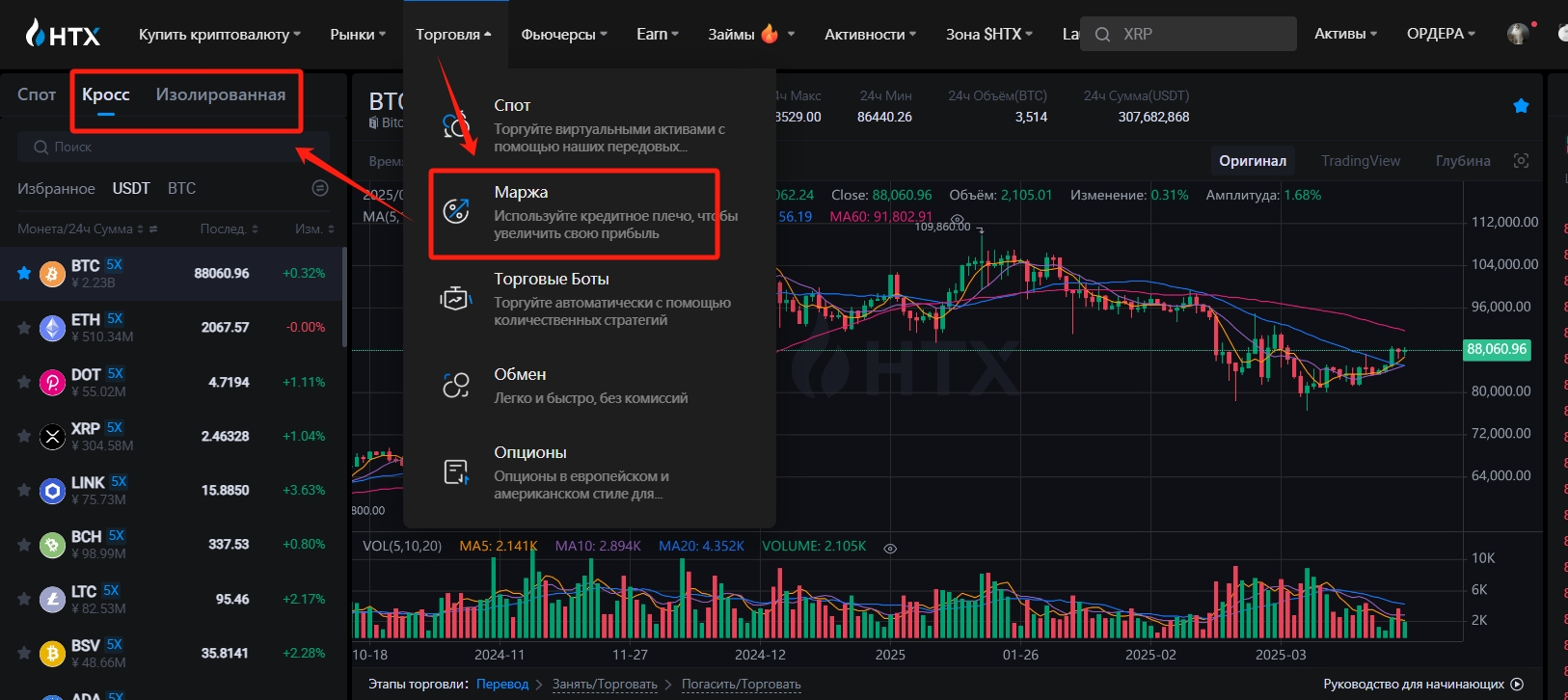This screenshot has width=1568, height=700.
Task: Click the blue favorite star at top right
Action: 1521,106
